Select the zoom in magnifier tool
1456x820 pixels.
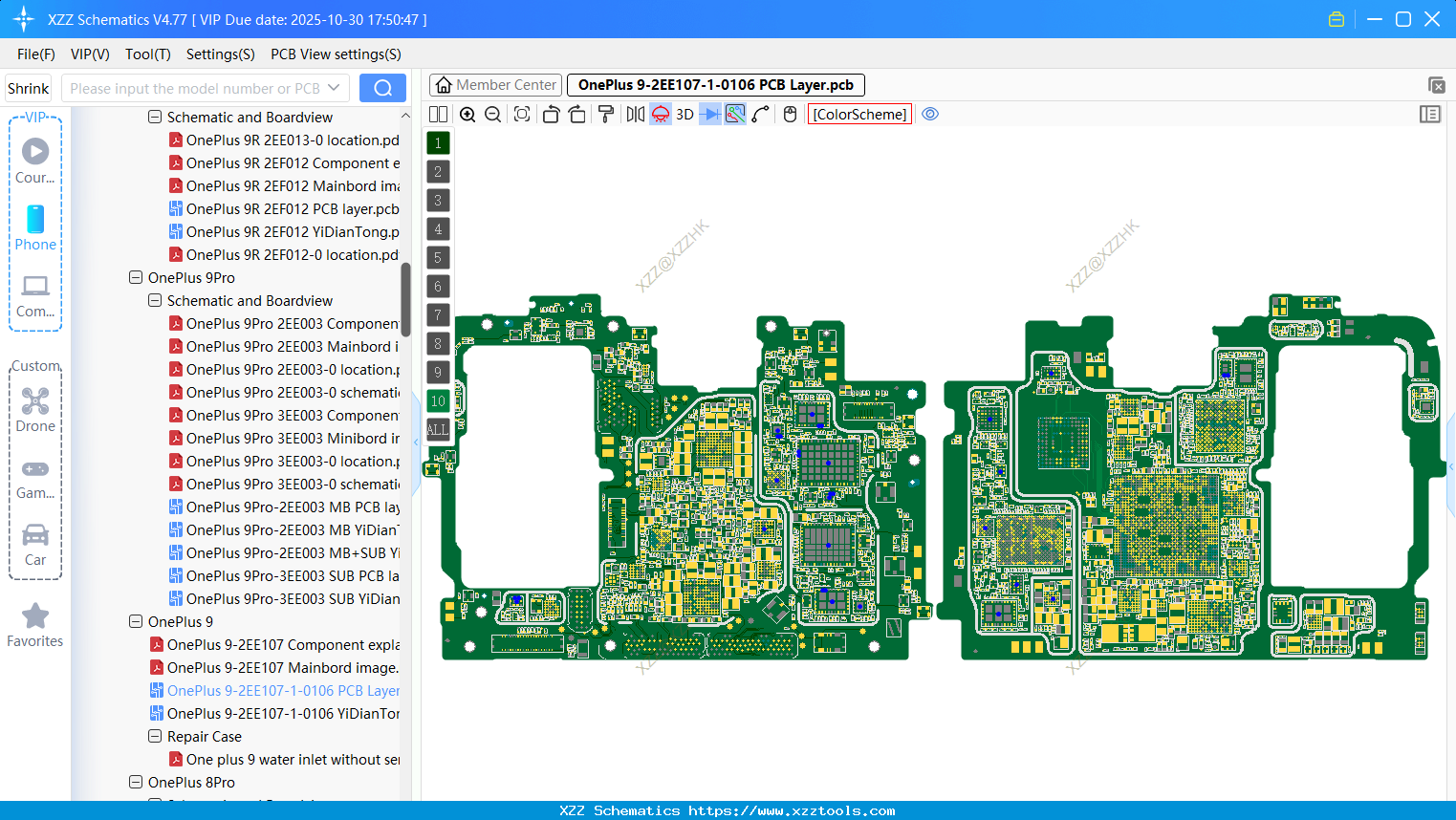(467, 114)
